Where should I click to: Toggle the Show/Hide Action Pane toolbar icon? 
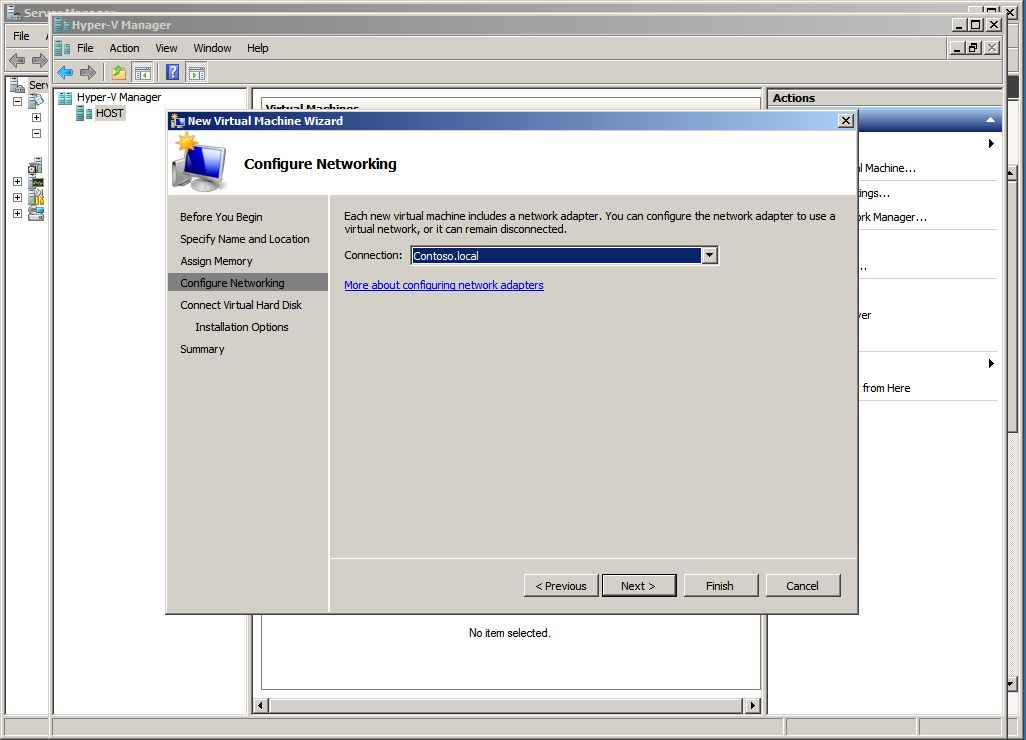click(196, 73)
